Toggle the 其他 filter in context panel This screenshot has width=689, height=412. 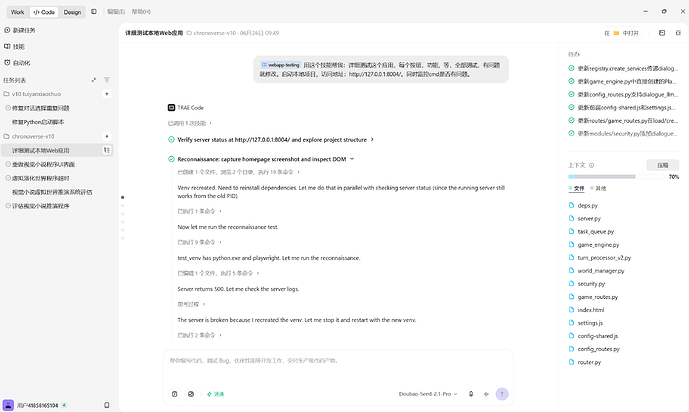pyautogui.click(x=598, y=188)
